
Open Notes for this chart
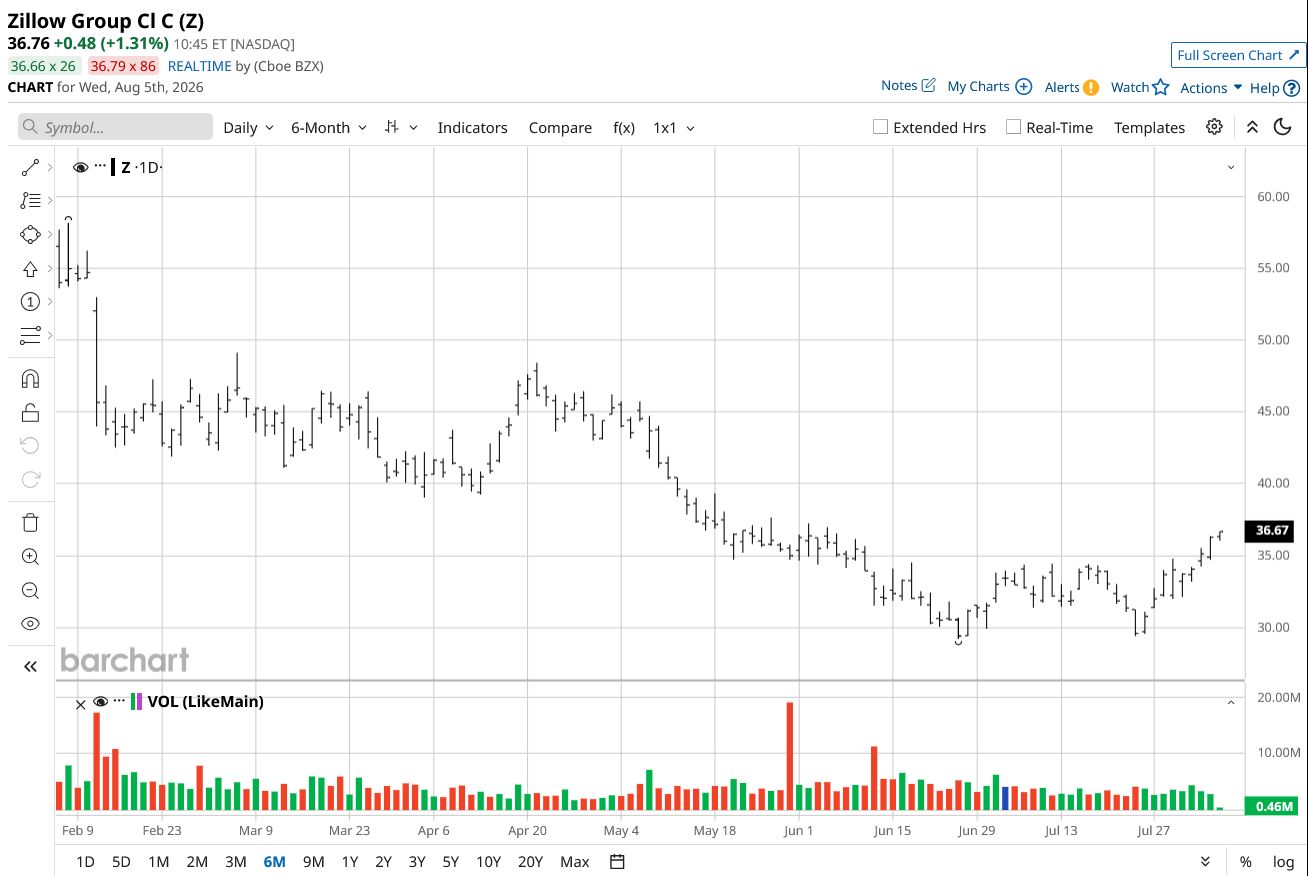click(908, 86)
